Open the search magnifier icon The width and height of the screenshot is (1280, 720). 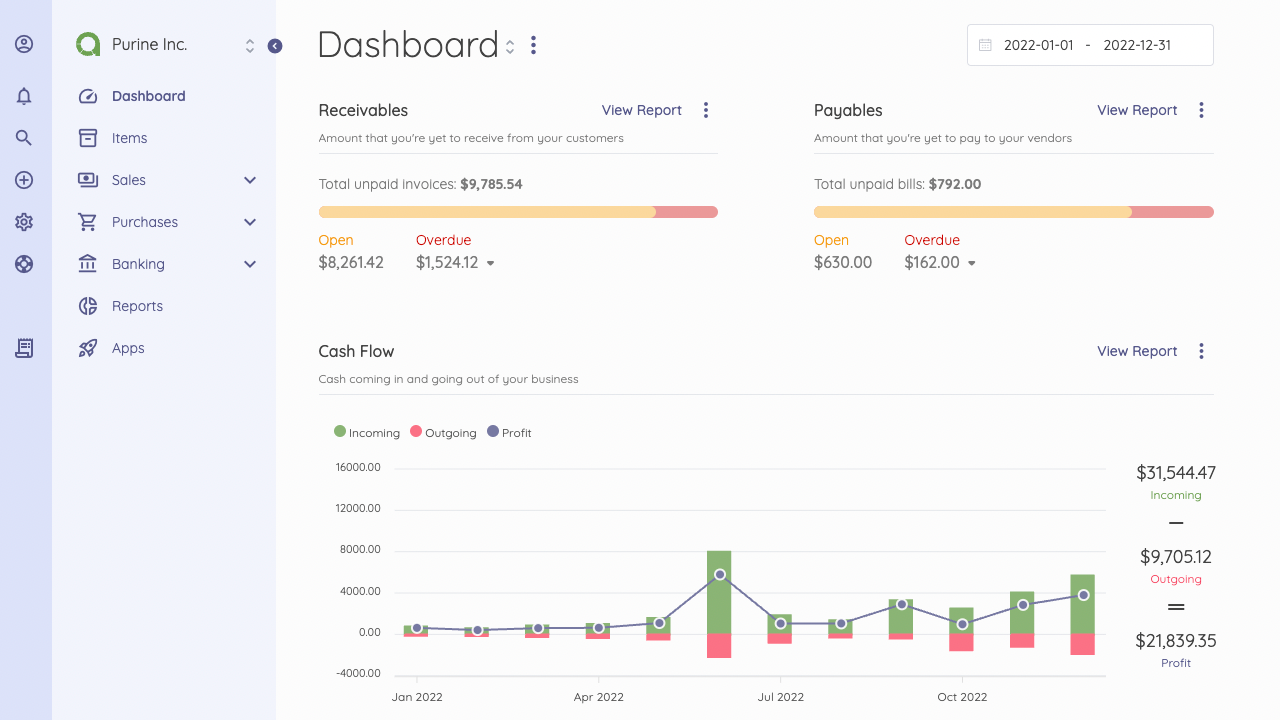24,138
